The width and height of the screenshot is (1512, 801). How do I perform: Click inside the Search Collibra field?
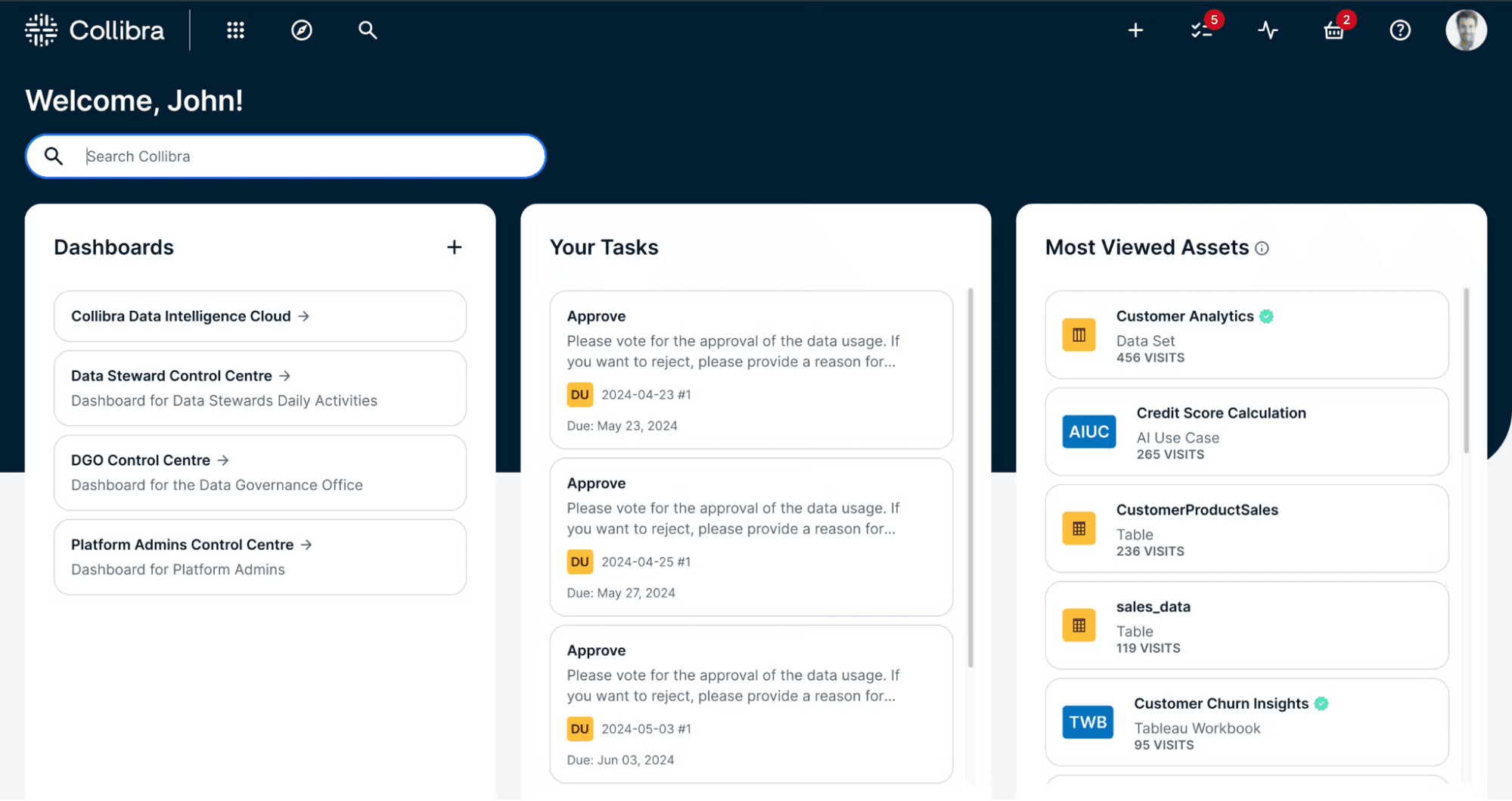(285, 156)
